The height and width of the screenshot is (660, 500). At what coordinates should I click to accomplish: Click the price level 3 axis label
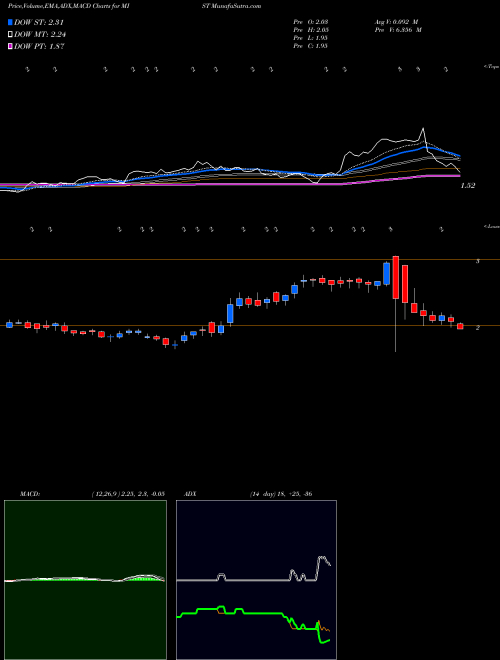click(x=477, y=261)
